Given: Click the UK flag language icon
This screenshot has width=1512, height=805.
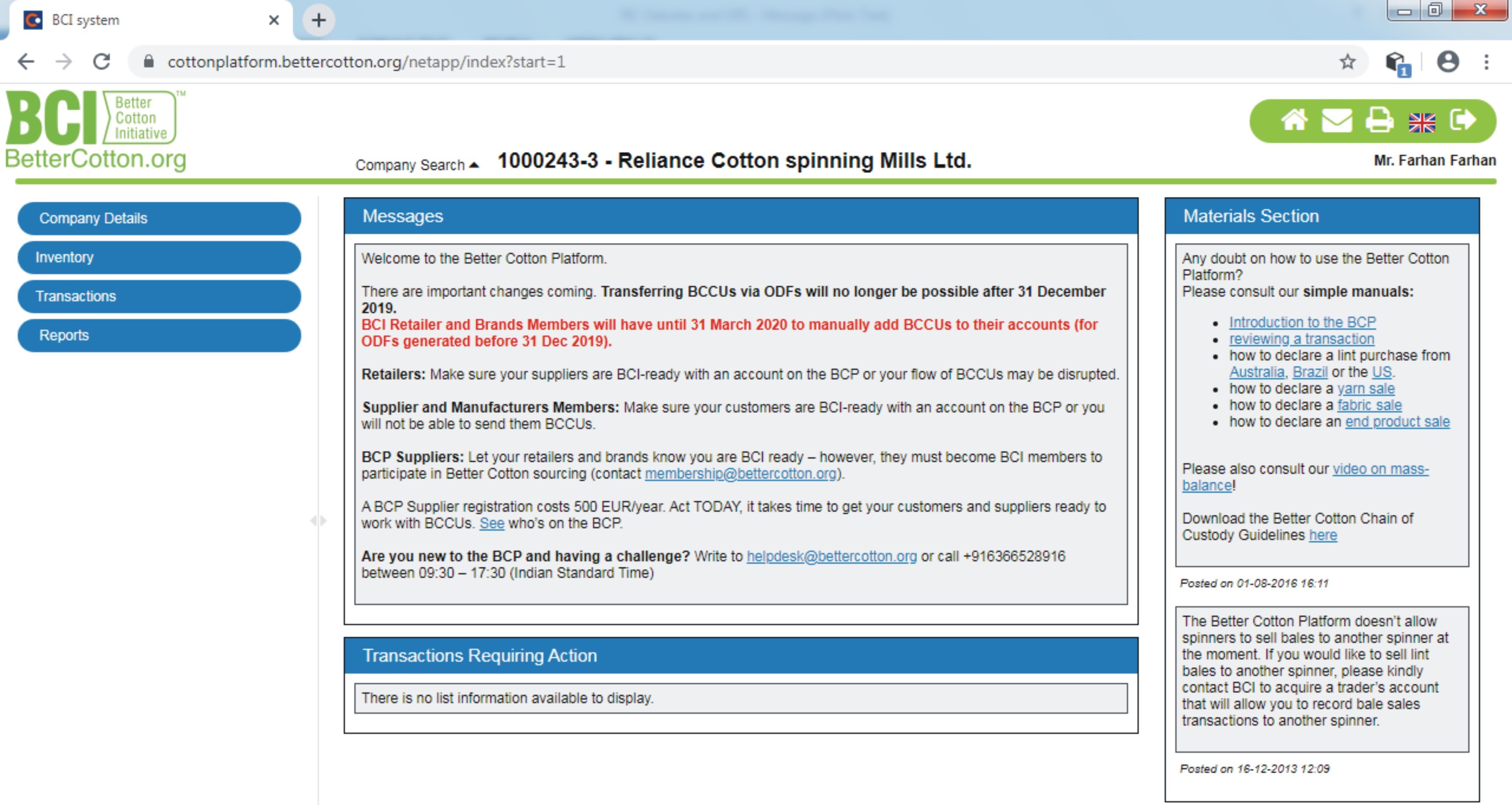Looking at the screenshot, I should [1421, 122].
